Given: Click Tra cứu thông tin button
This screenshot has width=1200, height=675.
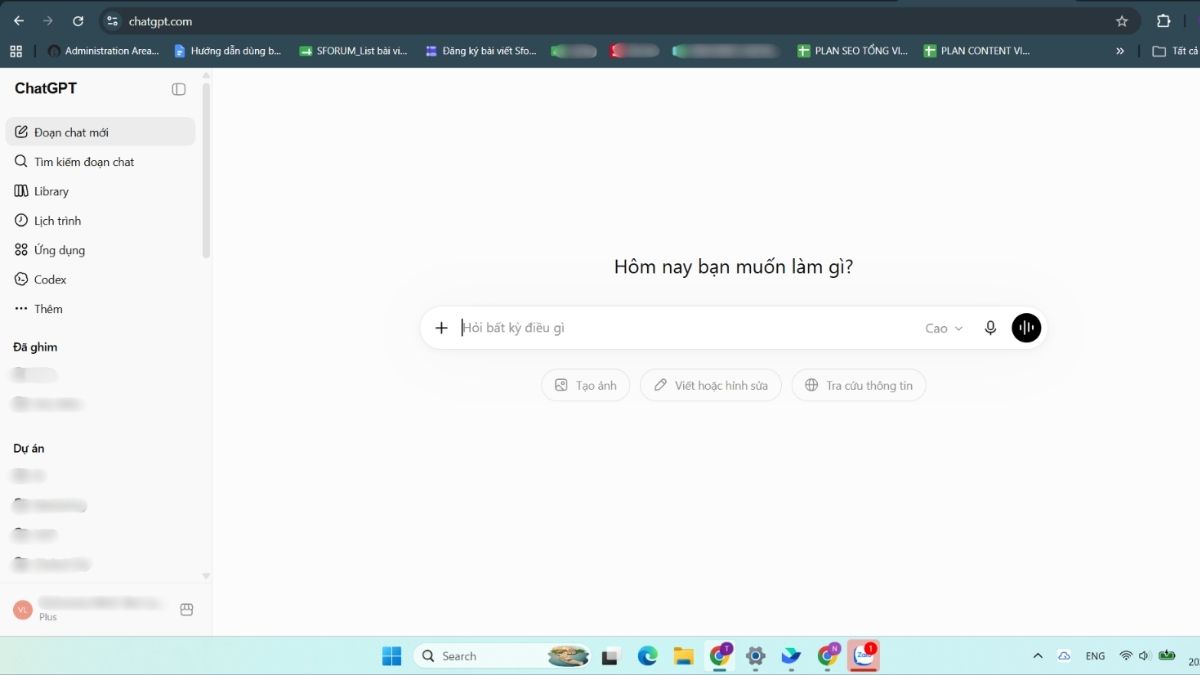Looking at the screenshot, I should [859, 385].
